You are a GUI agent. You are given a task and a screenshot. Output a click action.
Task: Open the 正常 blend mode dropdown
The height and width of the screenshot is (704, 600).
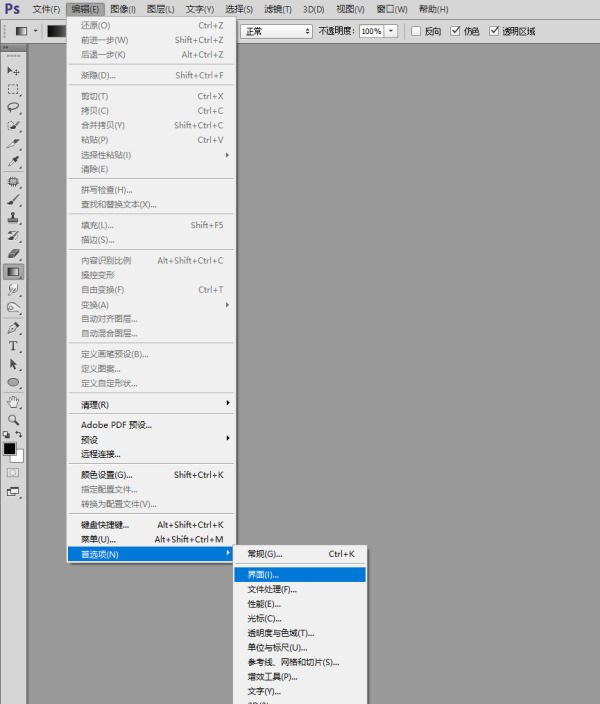(x=276, y=31)
